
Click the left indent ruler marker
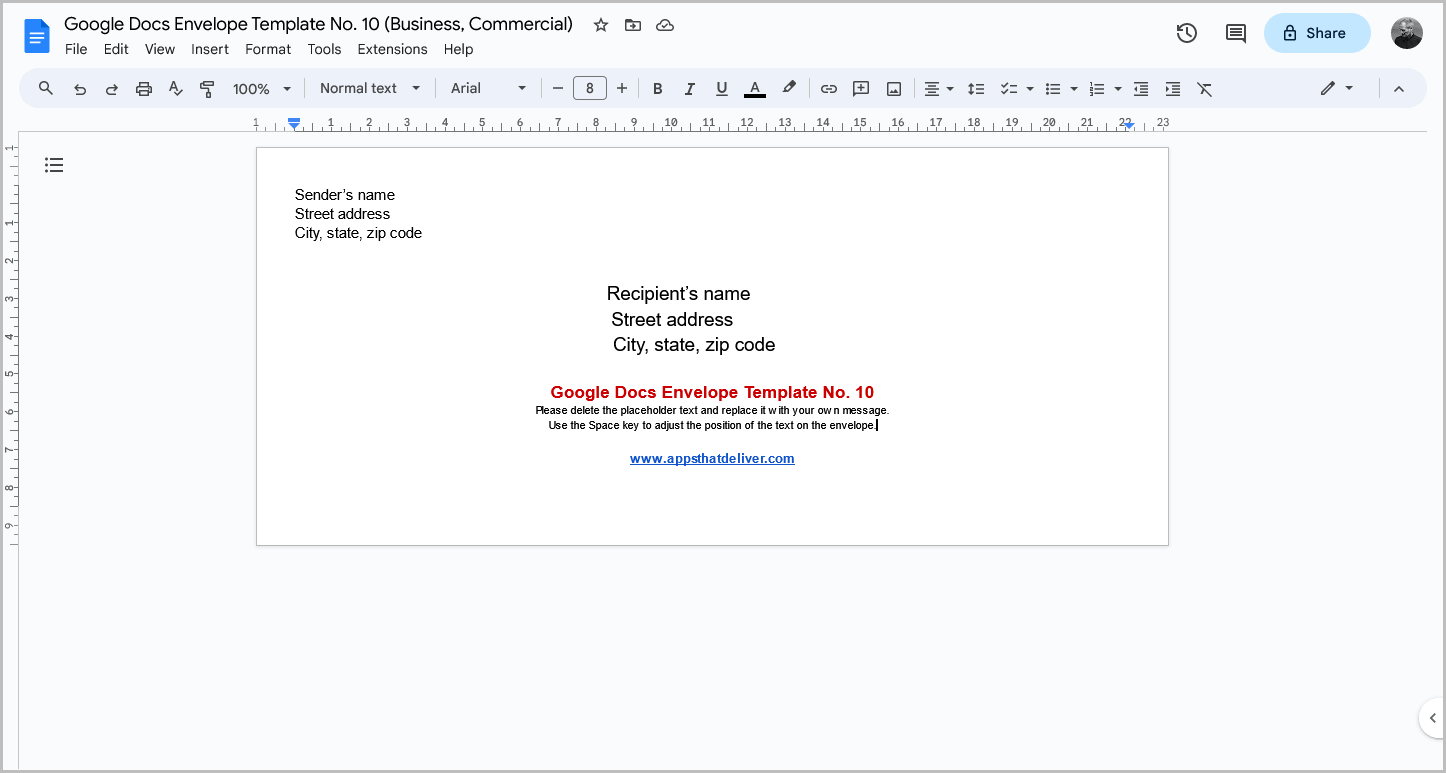294,123
